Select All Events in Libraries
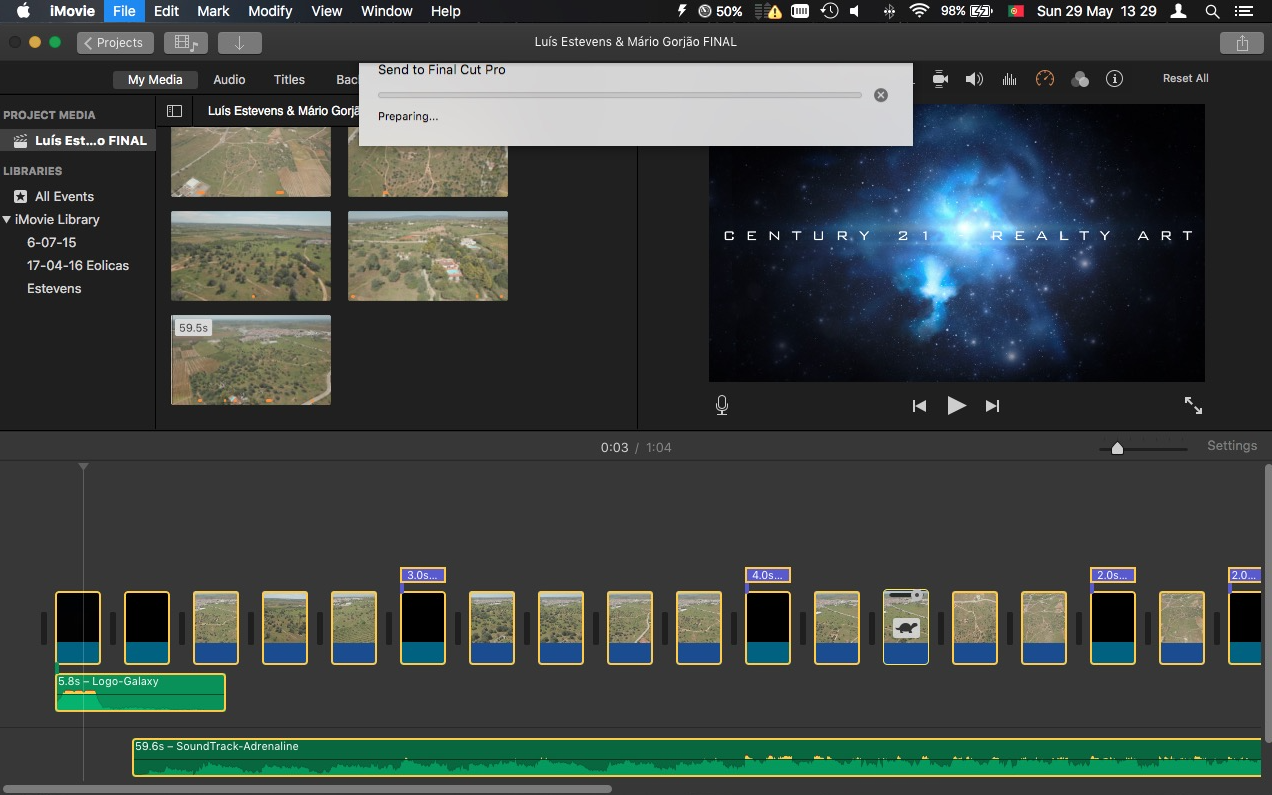The width and height of the screenshot is (1272, 795). tap(64, 197)
